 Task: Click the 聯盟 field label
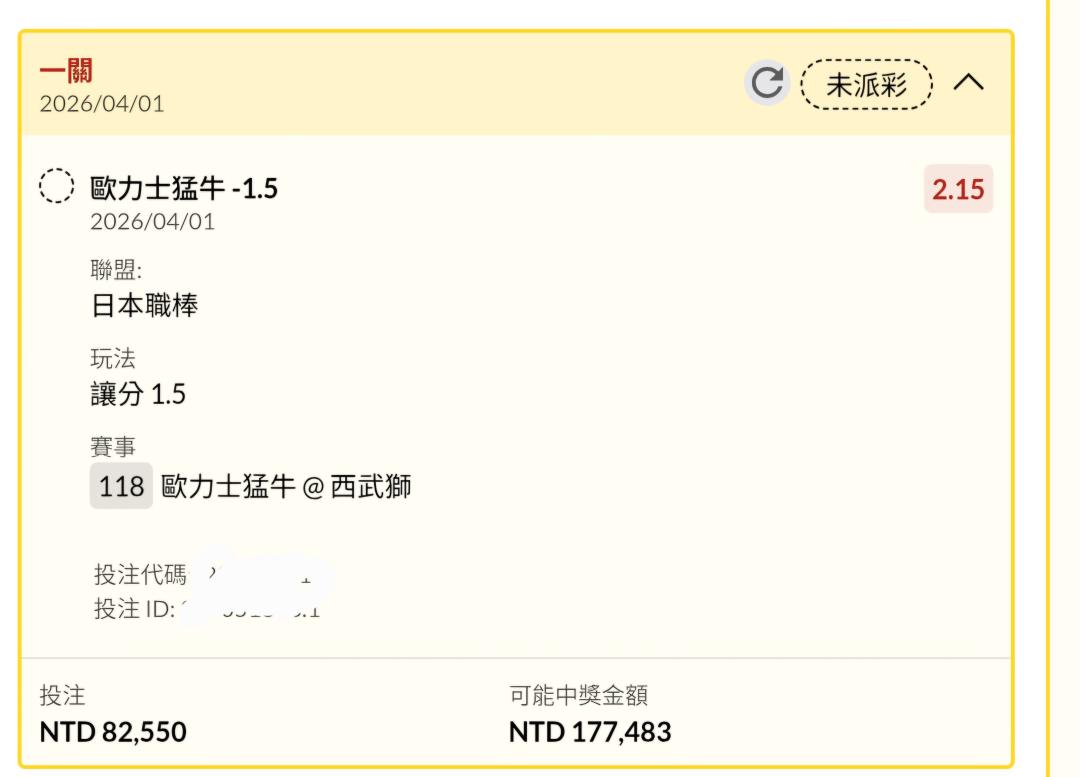(117, 271)
